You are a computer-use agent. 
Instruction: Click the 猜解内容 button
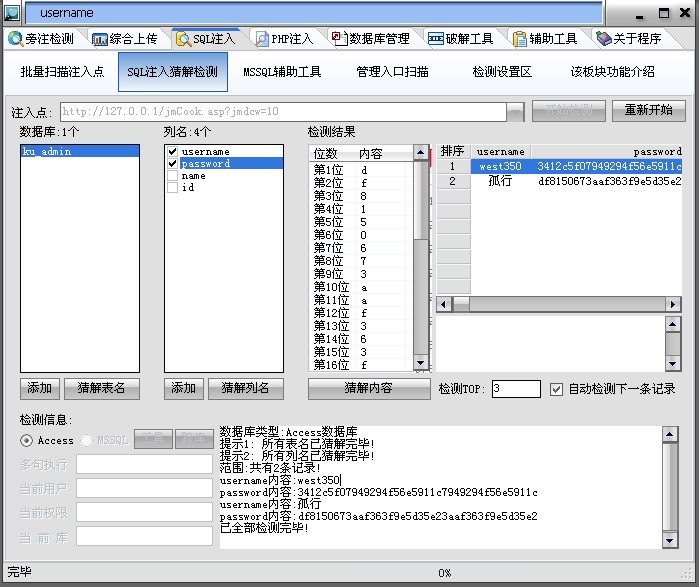coord(369,389)
